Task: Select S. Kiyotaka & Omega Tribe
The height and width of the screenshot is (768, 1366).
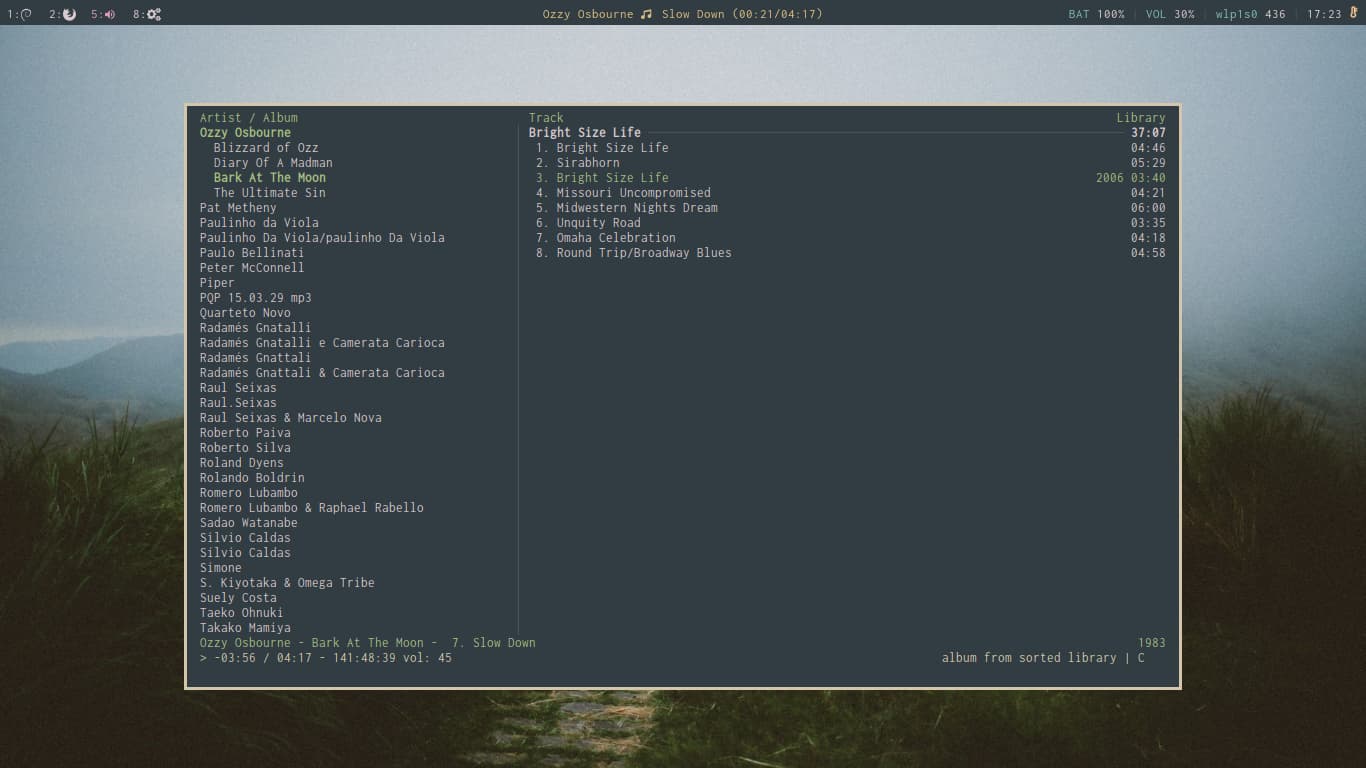Action: point(287,582)
